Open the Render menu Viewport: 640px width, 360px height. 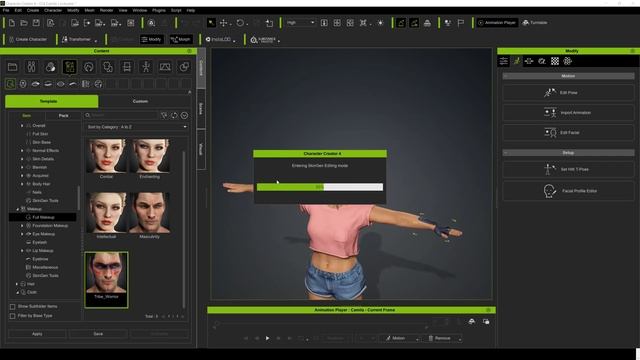click(x=106, y=10)
